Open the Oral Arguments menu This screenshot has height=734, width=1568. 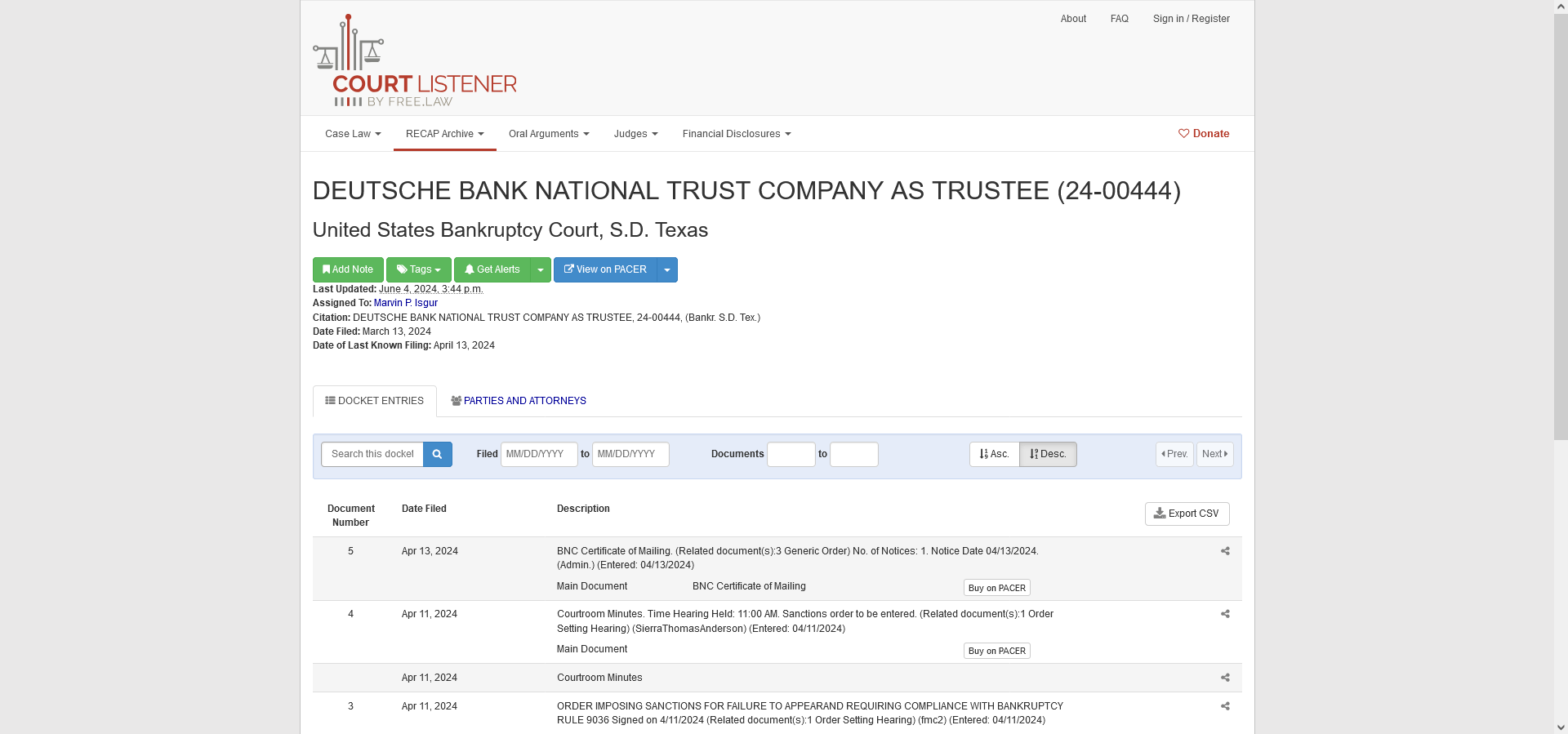[549, 134]
